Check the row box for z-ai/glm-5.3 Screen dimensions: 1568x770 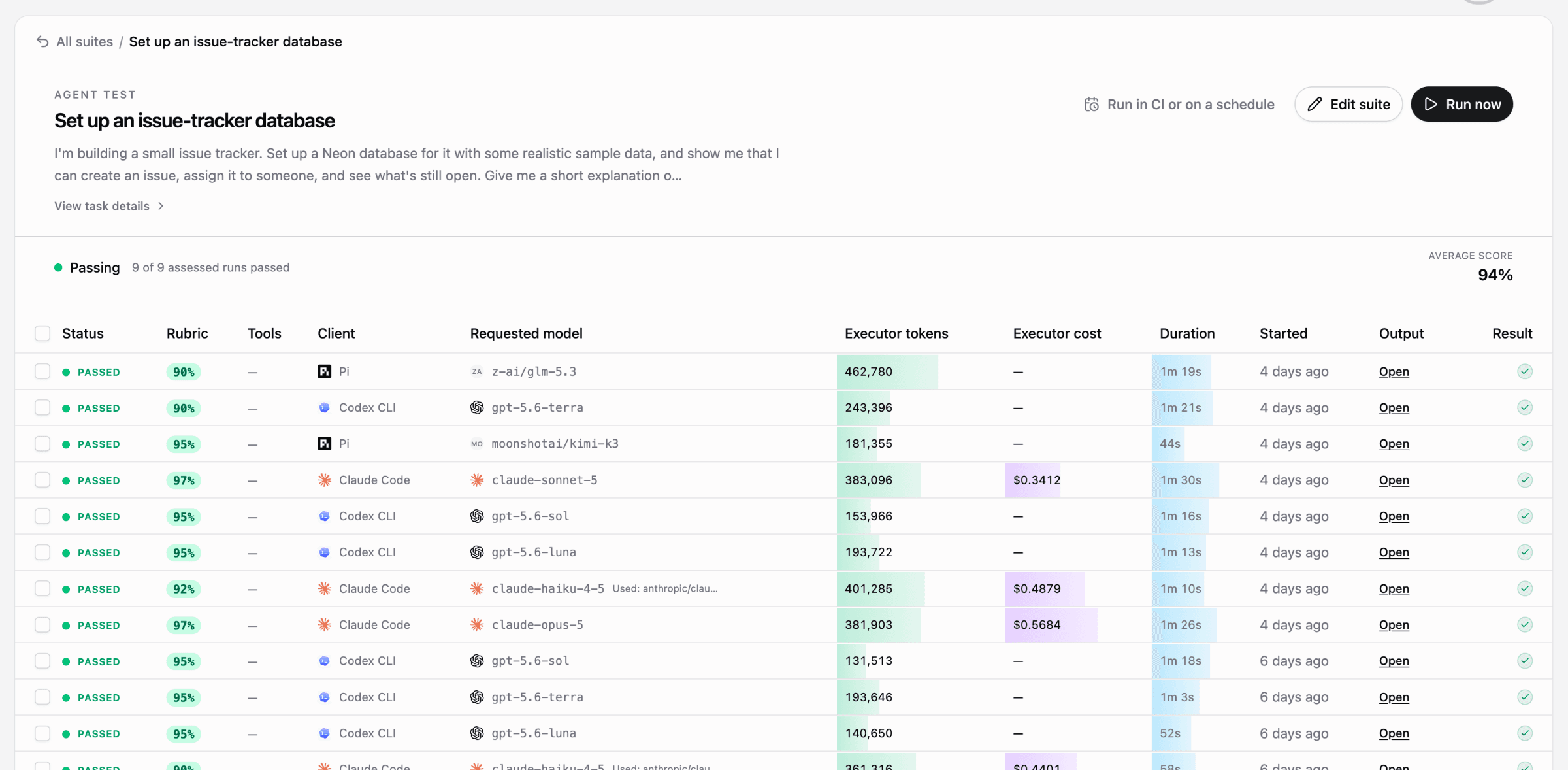pyautogui.click(x=42, y=372)
